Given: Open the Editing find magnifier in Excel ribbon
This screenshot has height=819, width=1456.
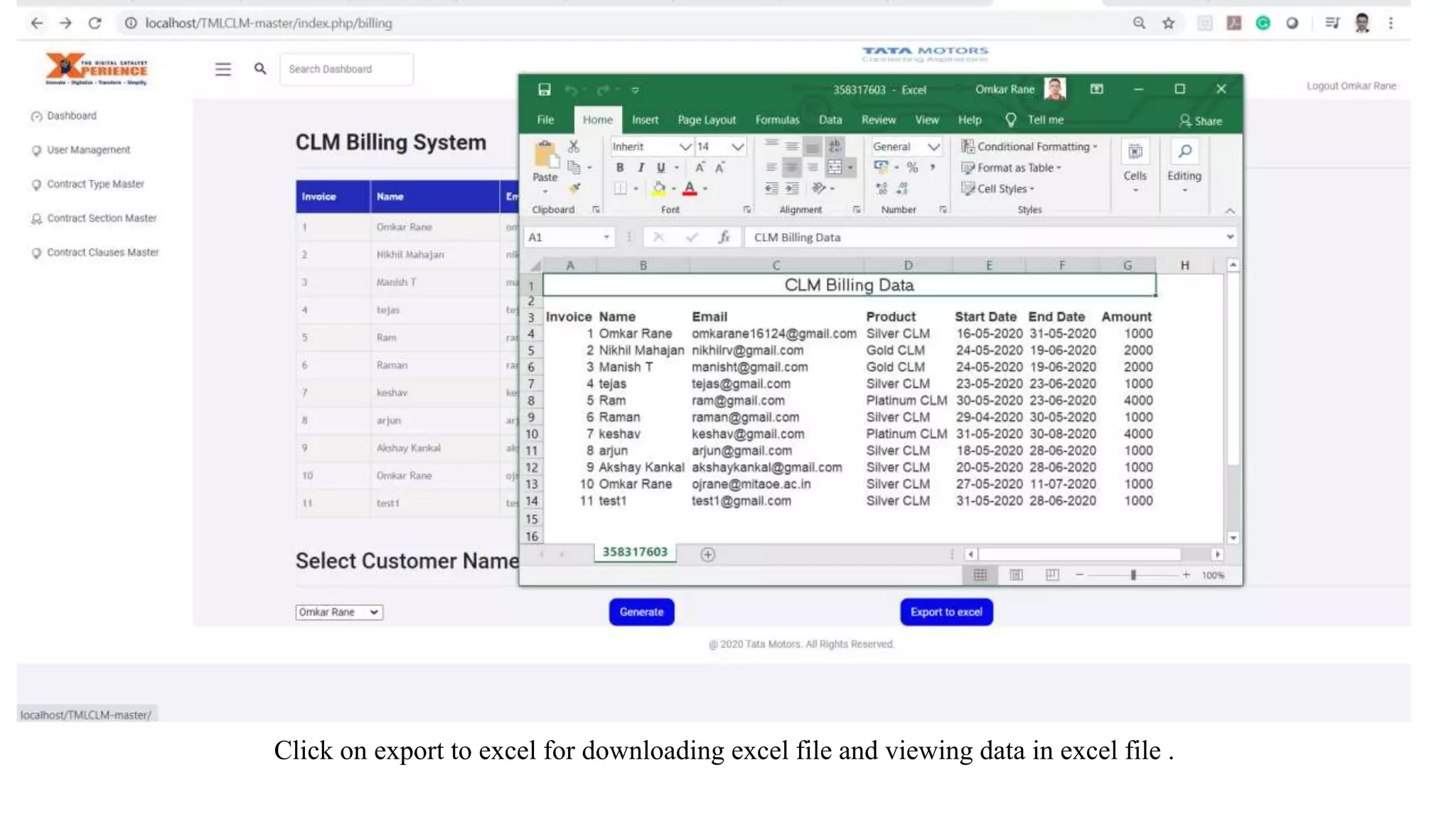Looking at the screenshot, I should click(1184, 151).
